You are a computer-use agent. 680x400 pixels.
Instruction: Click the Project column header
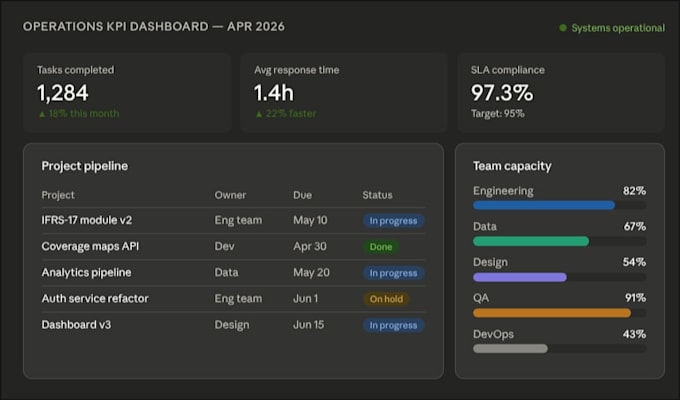(58, 195)
